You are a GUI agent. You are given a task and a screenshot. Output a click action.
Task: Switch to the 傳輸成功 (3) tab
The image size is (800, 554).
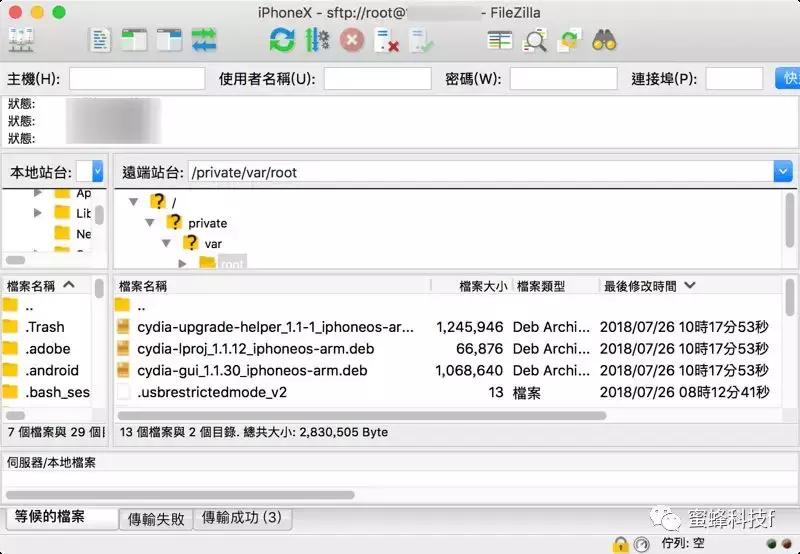click(x=242, y=518)
